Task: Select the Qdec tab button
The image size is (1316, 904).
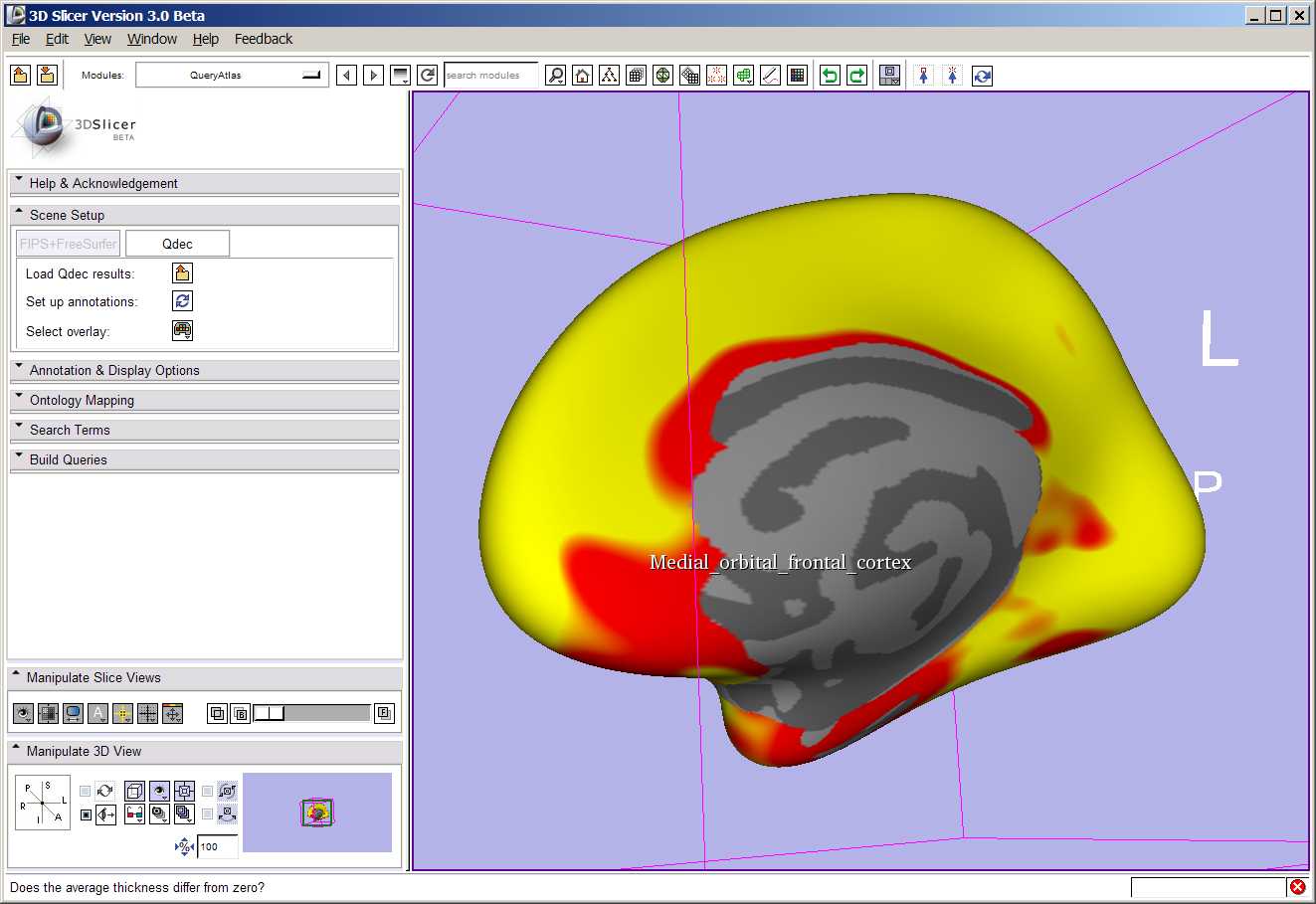Action: tap(177, 244)
